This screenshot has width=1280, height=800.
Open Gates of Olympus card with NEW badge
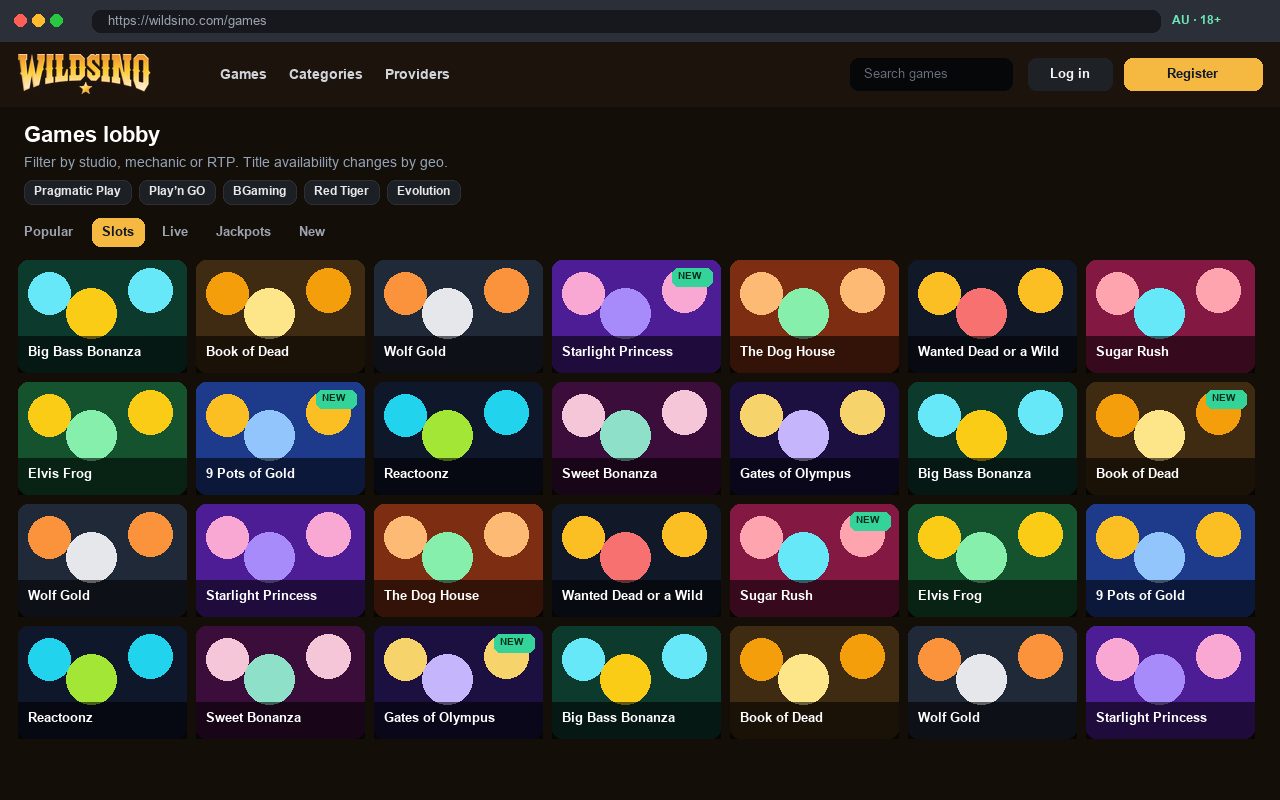458,682
